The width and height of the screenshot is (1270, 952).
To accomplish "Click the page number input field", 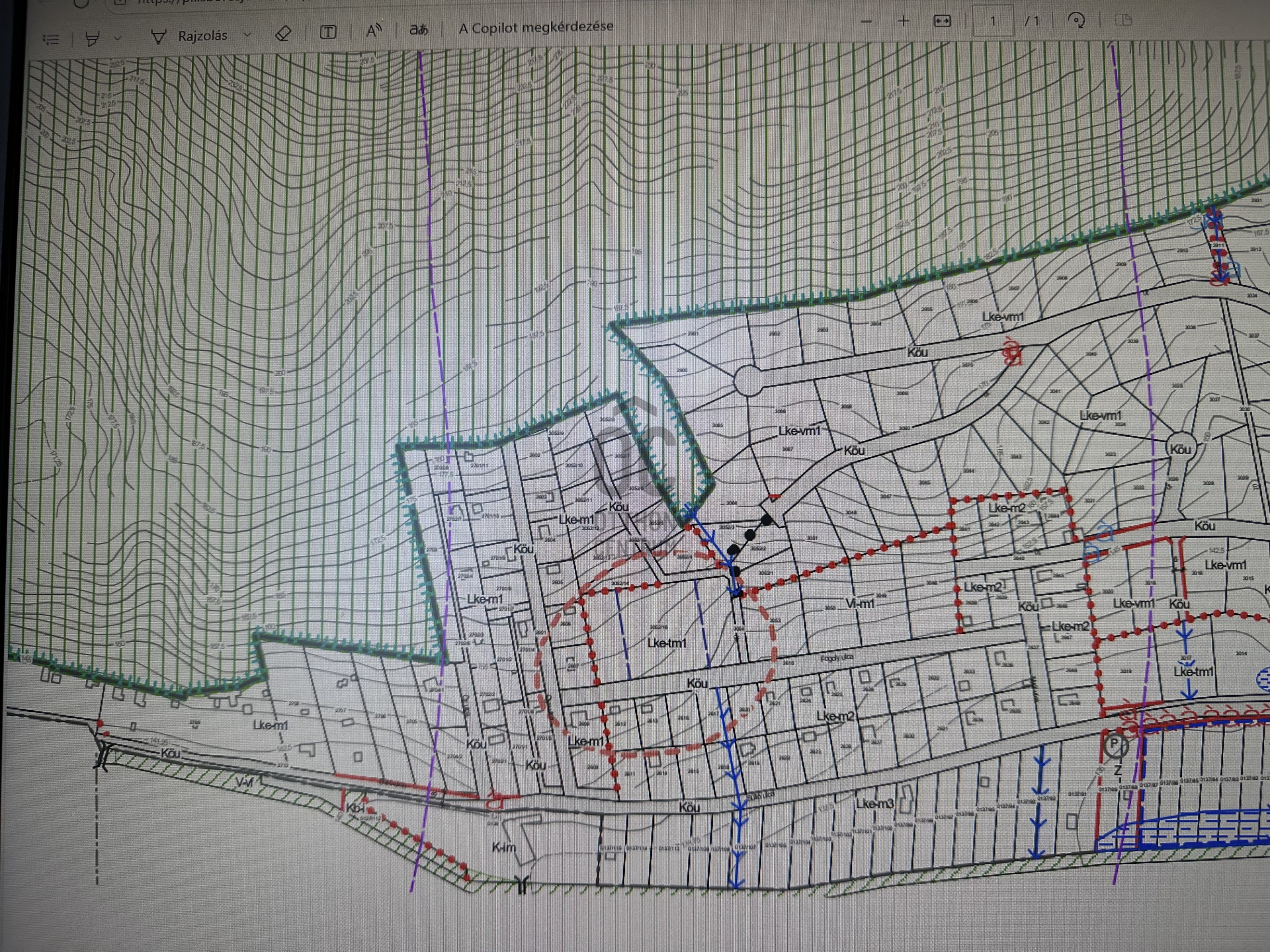I will tap(993, 21).
